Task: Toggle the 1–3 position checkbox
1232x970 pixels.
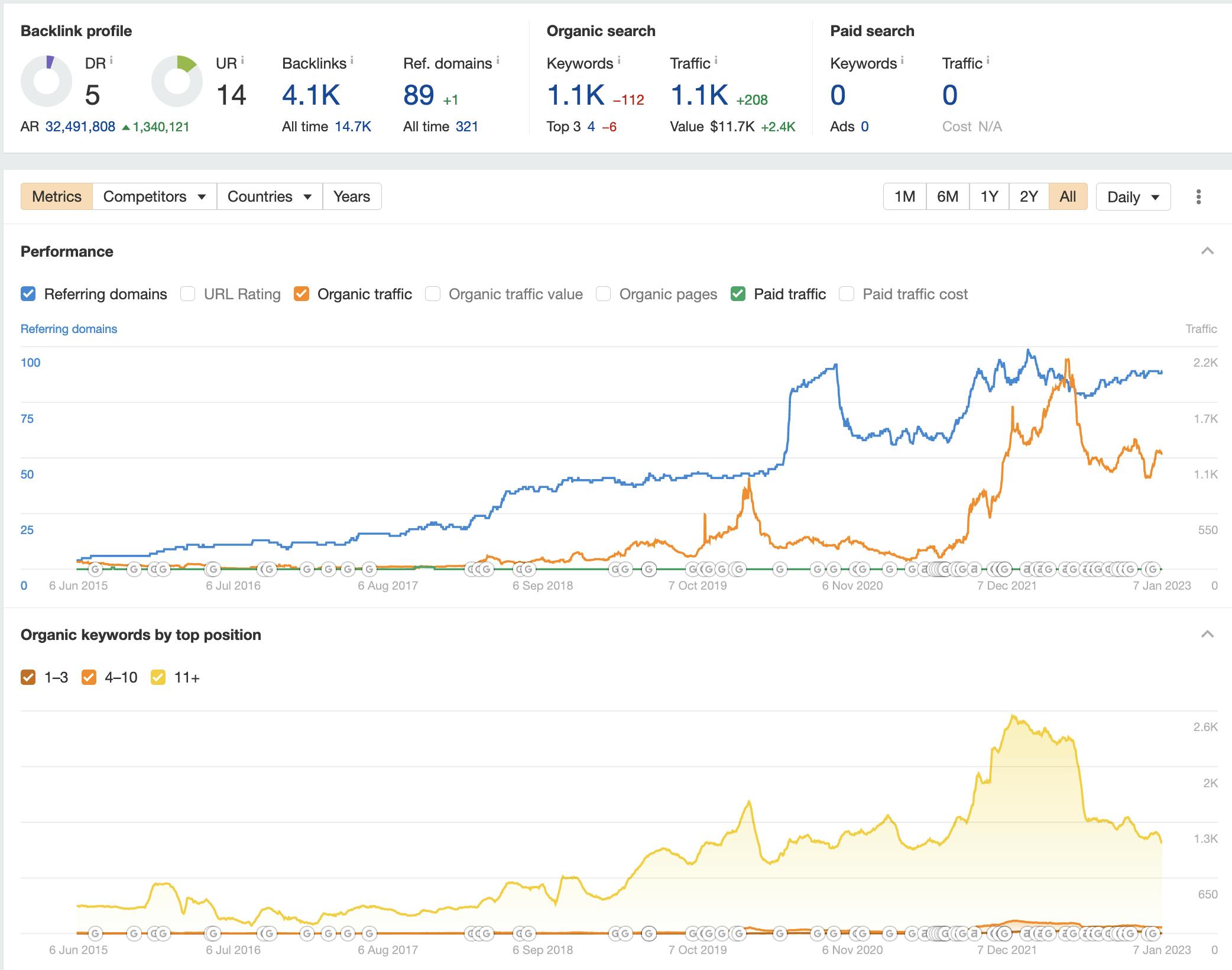Action: pos(28,677)
